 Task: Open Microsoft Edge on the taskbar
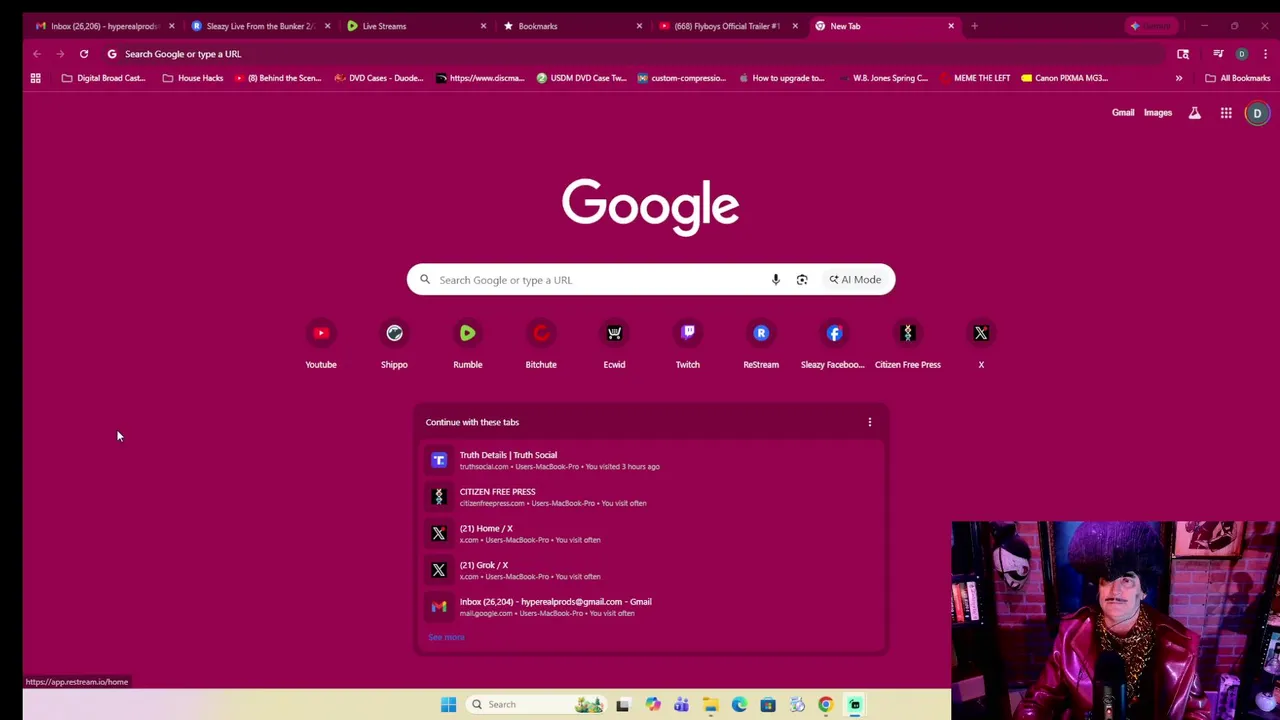pyautogui.click(x=739, y=705)
